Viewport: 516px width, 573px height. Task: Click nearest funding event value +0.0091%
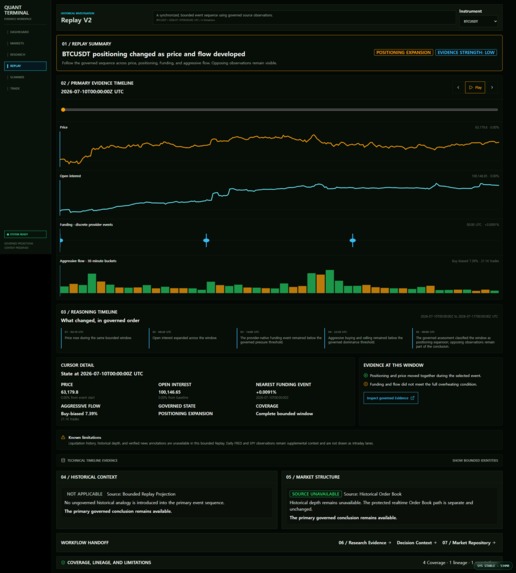coord(266,392)
